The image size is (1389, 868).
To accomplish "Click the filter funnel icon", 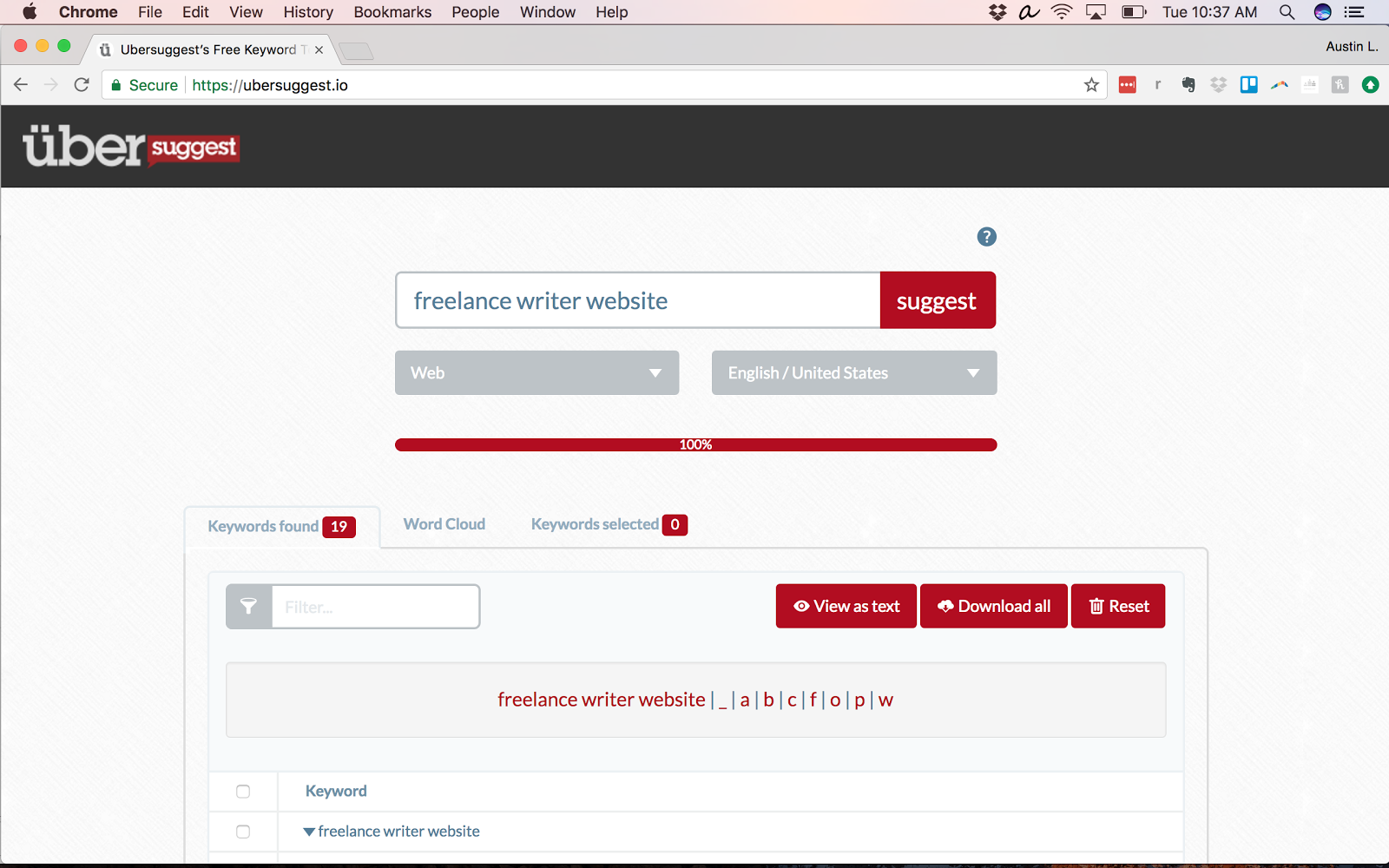I will coord(249,607).
